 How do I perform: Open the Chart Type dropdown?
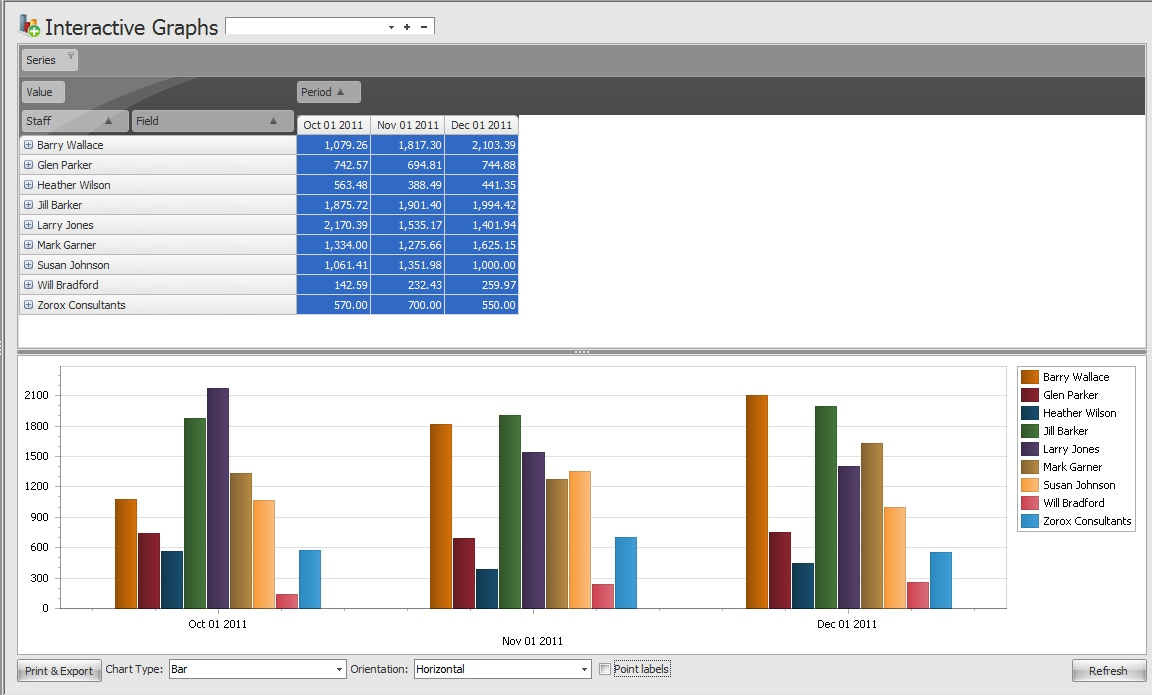338,668
